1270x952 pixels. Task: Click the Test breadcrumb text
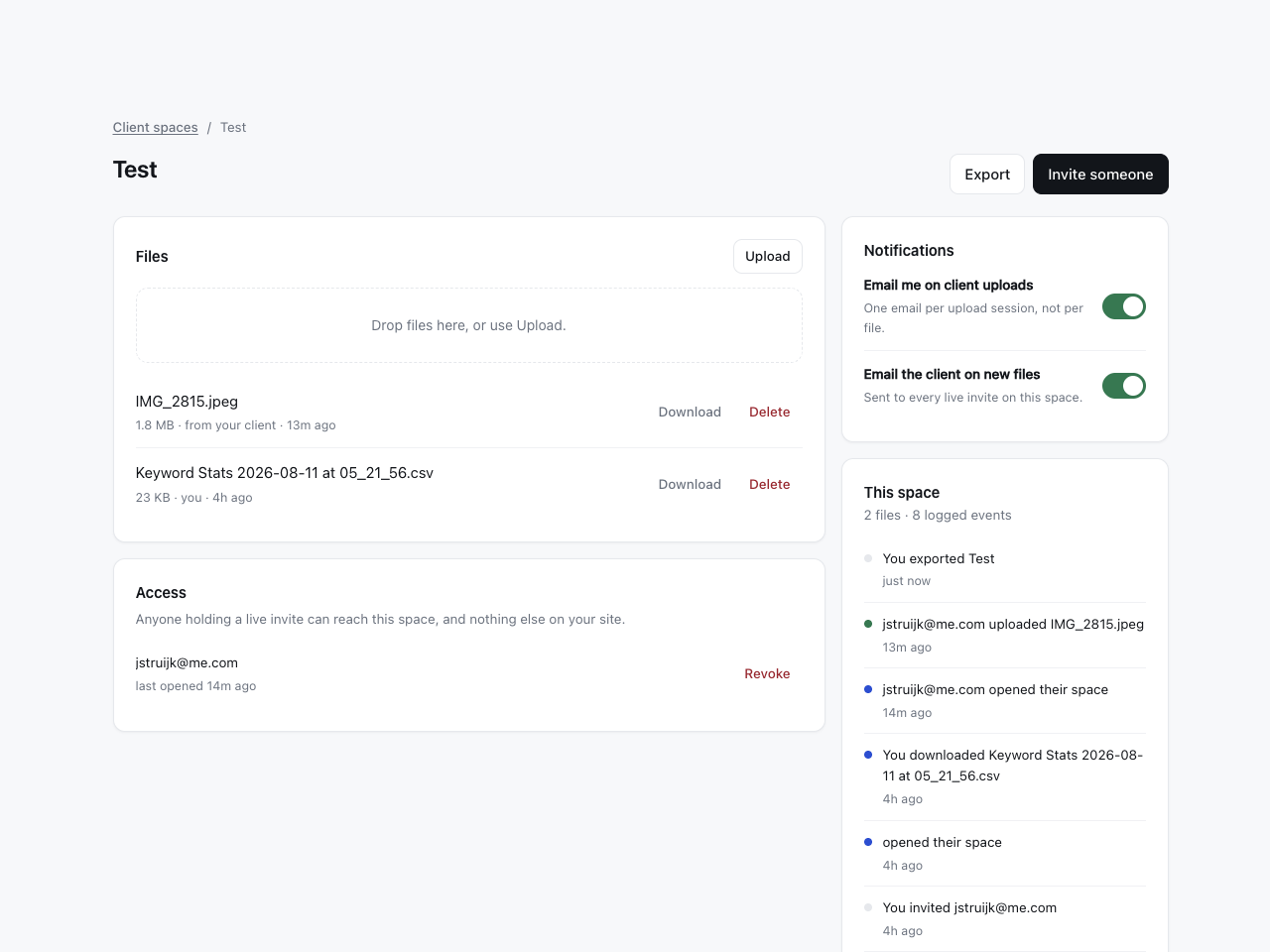click(x=233, y=127)
